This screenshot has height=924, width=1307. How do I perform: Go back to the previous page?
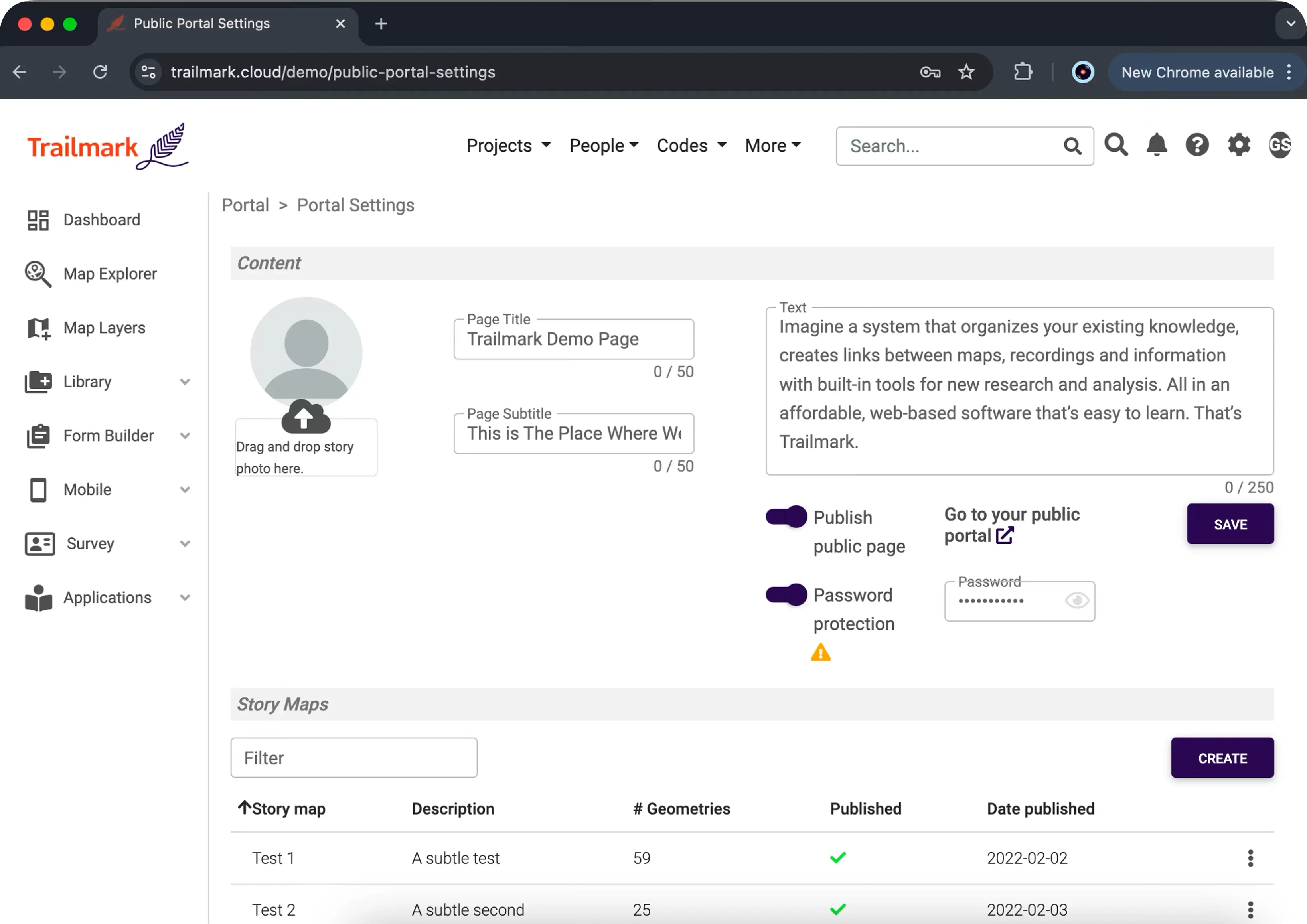pyautogui.click(x=20, y=72)
